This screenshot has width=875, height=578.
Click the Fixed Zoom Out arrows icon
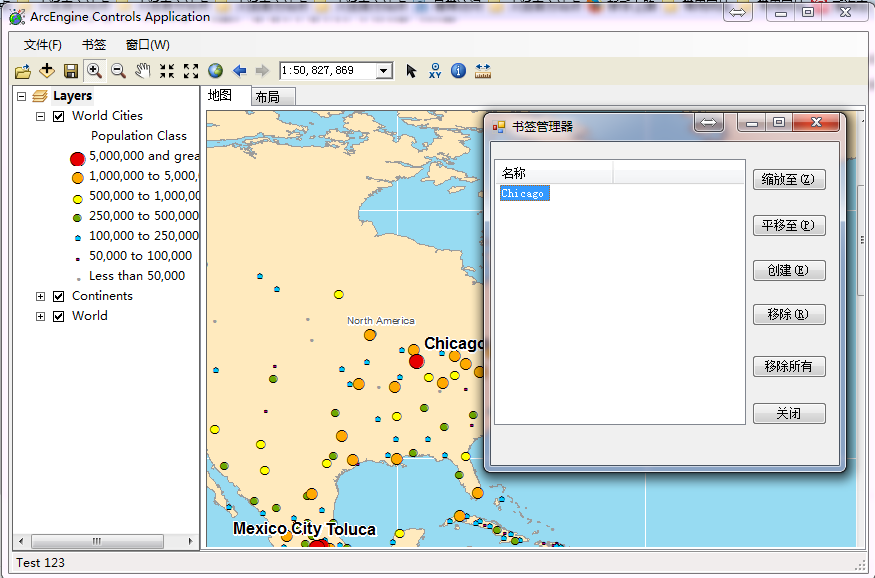(x=191, y=71)
